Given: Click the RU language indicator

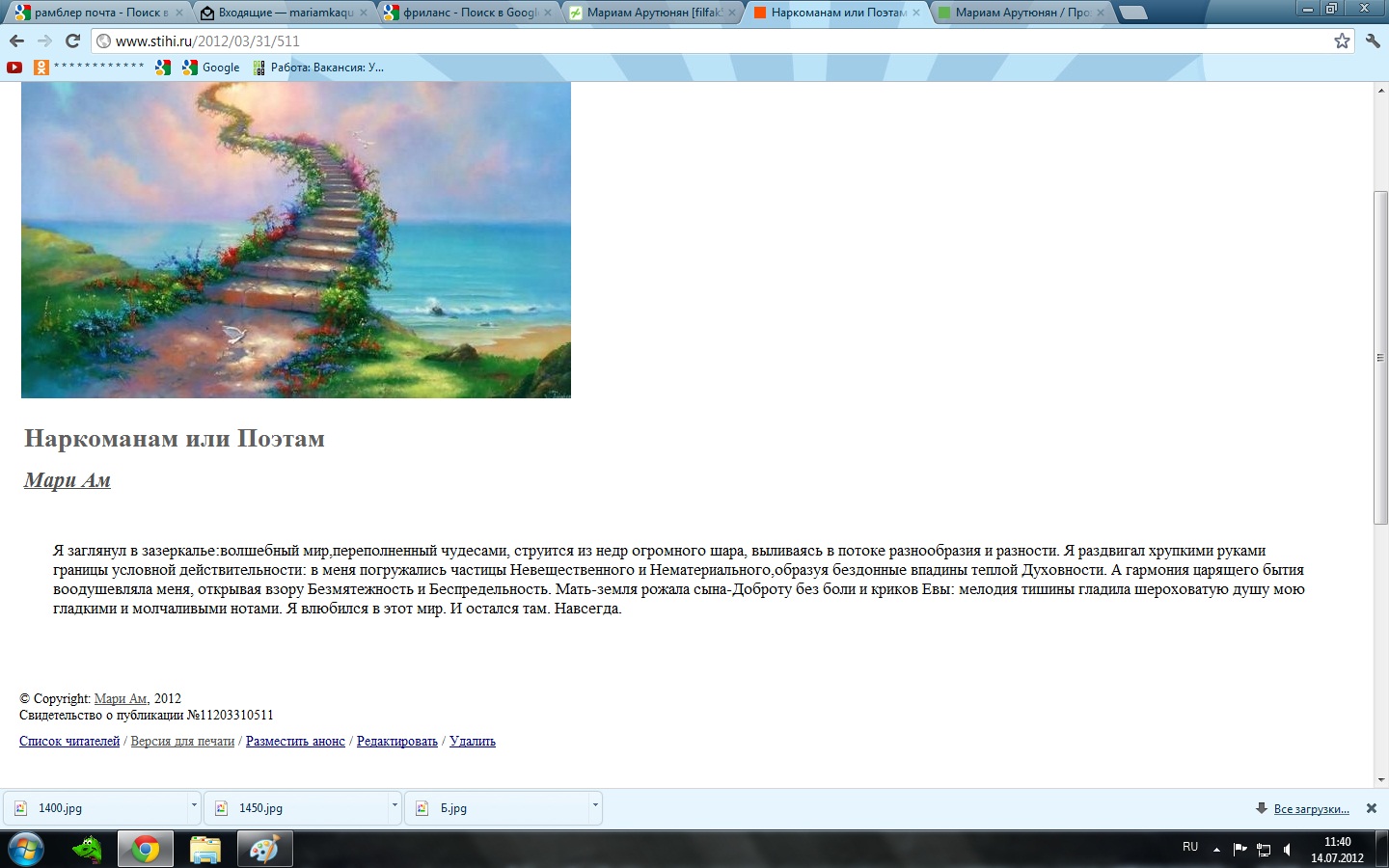Looking at the screenshot, I should tap(1190, 847).
